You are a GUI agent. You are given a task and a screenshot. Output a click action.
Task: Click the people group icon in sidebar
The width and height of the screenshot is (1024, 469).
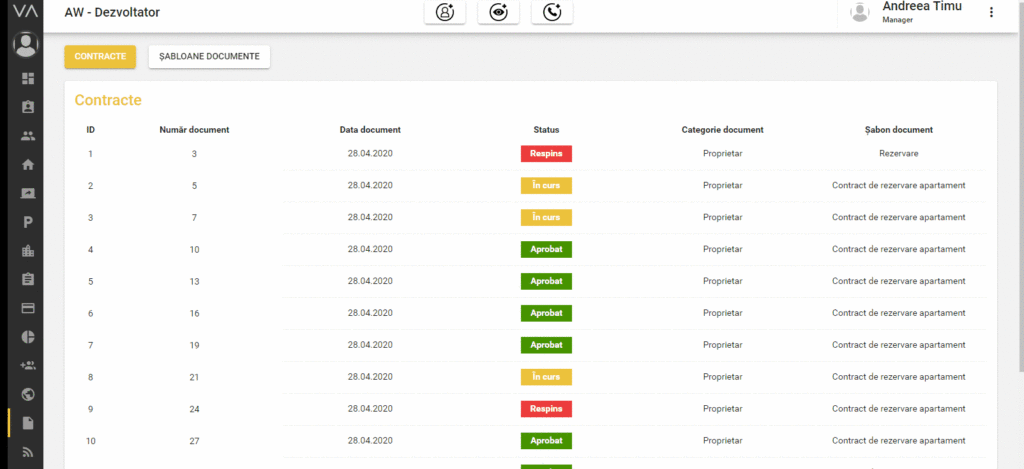(x=28, y=136)
